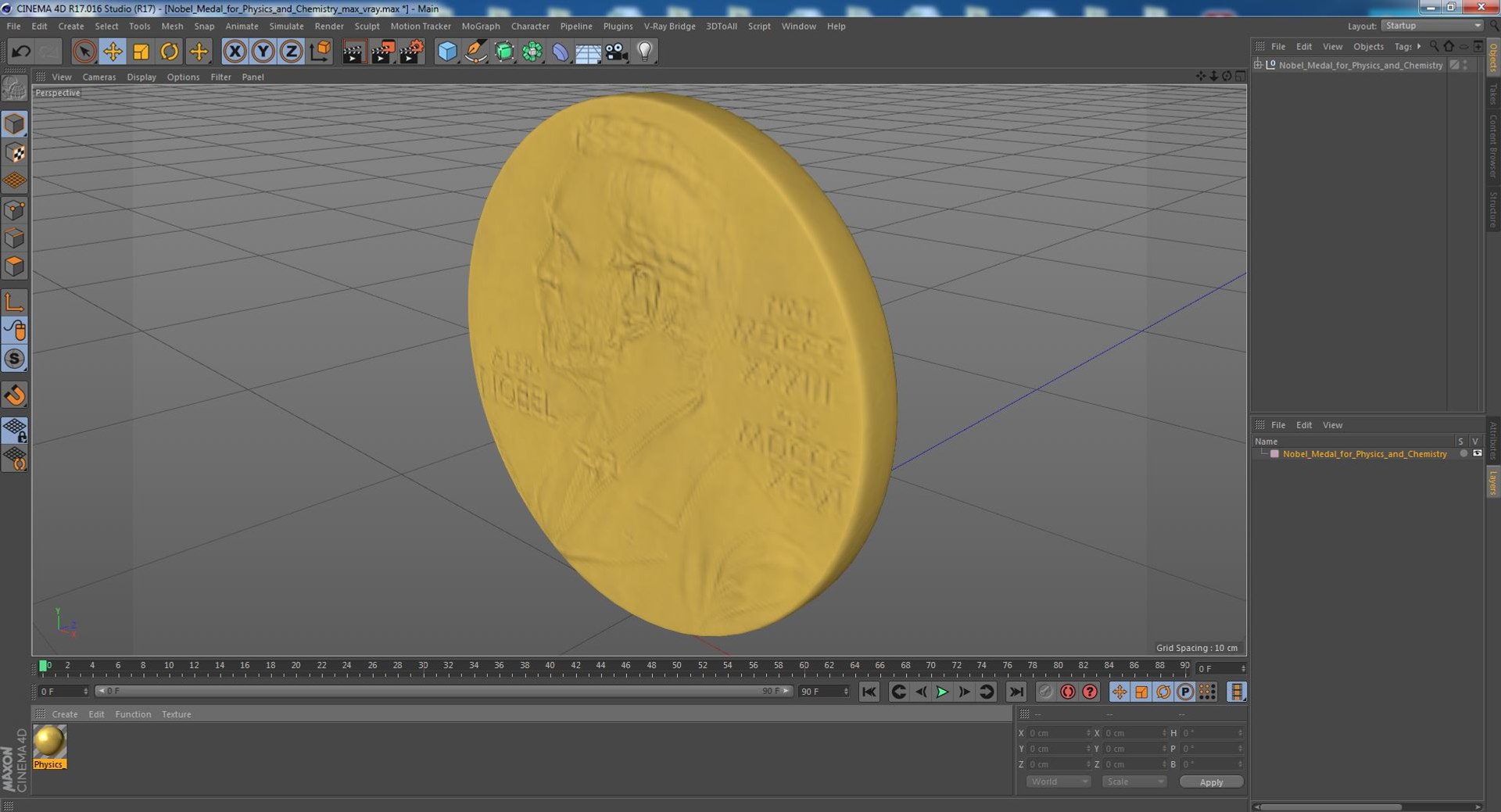This screenshot has width=1501, height=812.
Task: Select the Move tool
Action: coord(113,52)
